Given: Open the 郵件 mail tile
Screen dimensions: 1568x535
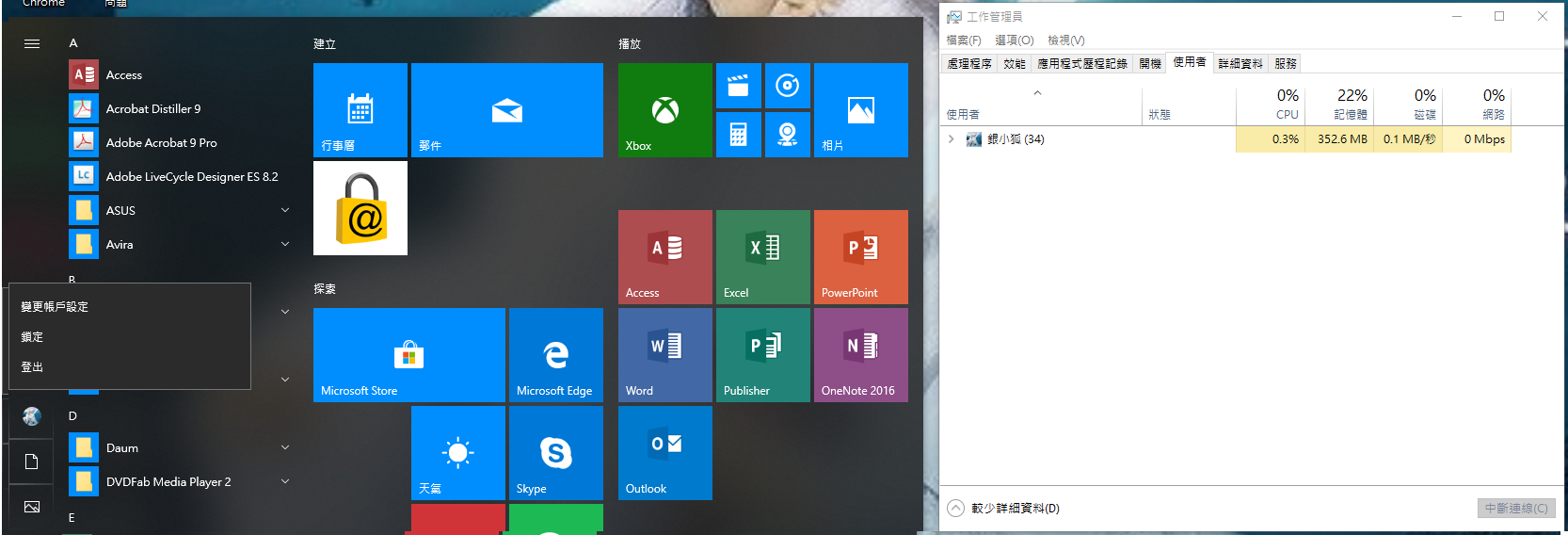Looking at the screenshot, I should tap(507, 110).
